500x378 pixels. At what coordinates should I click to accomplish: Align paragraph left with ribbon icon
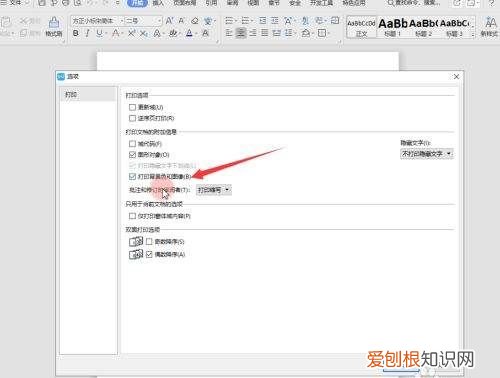(x=229, y=33)
